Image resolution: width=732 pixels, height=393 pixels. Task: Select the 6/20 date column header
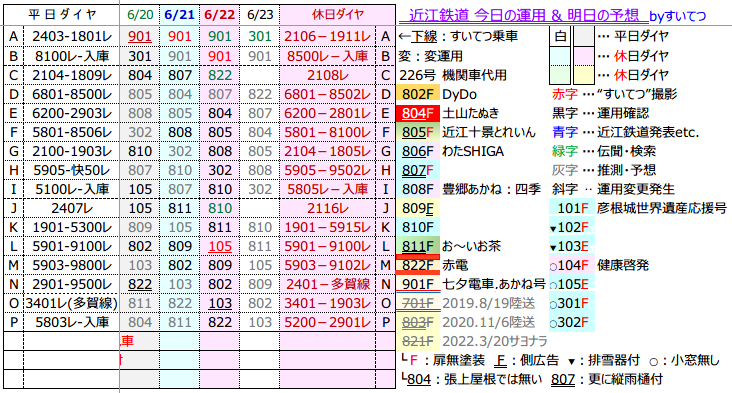(x=140, y=15)
